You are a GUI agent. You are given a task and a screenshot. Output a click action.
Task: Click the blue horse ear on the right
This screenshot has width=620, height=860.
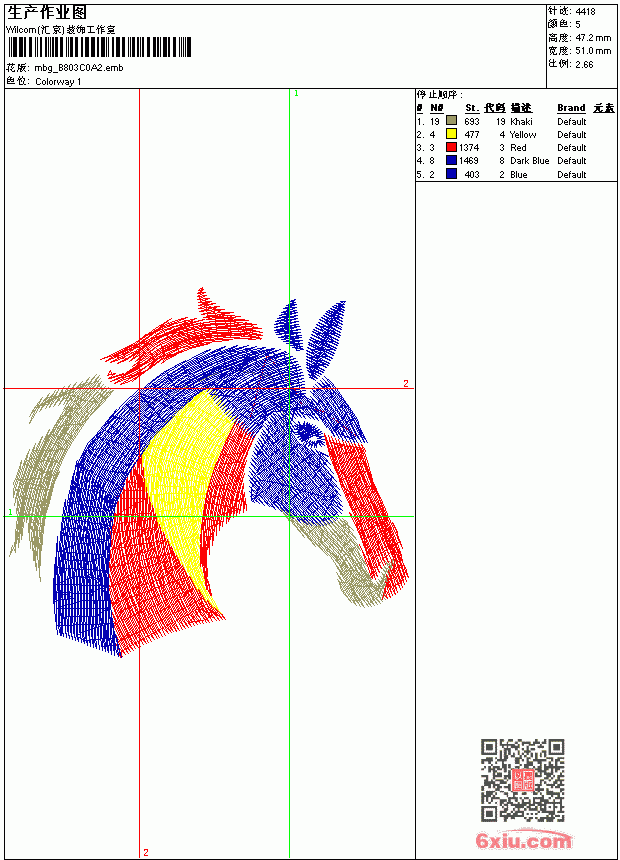click(325, 337)
